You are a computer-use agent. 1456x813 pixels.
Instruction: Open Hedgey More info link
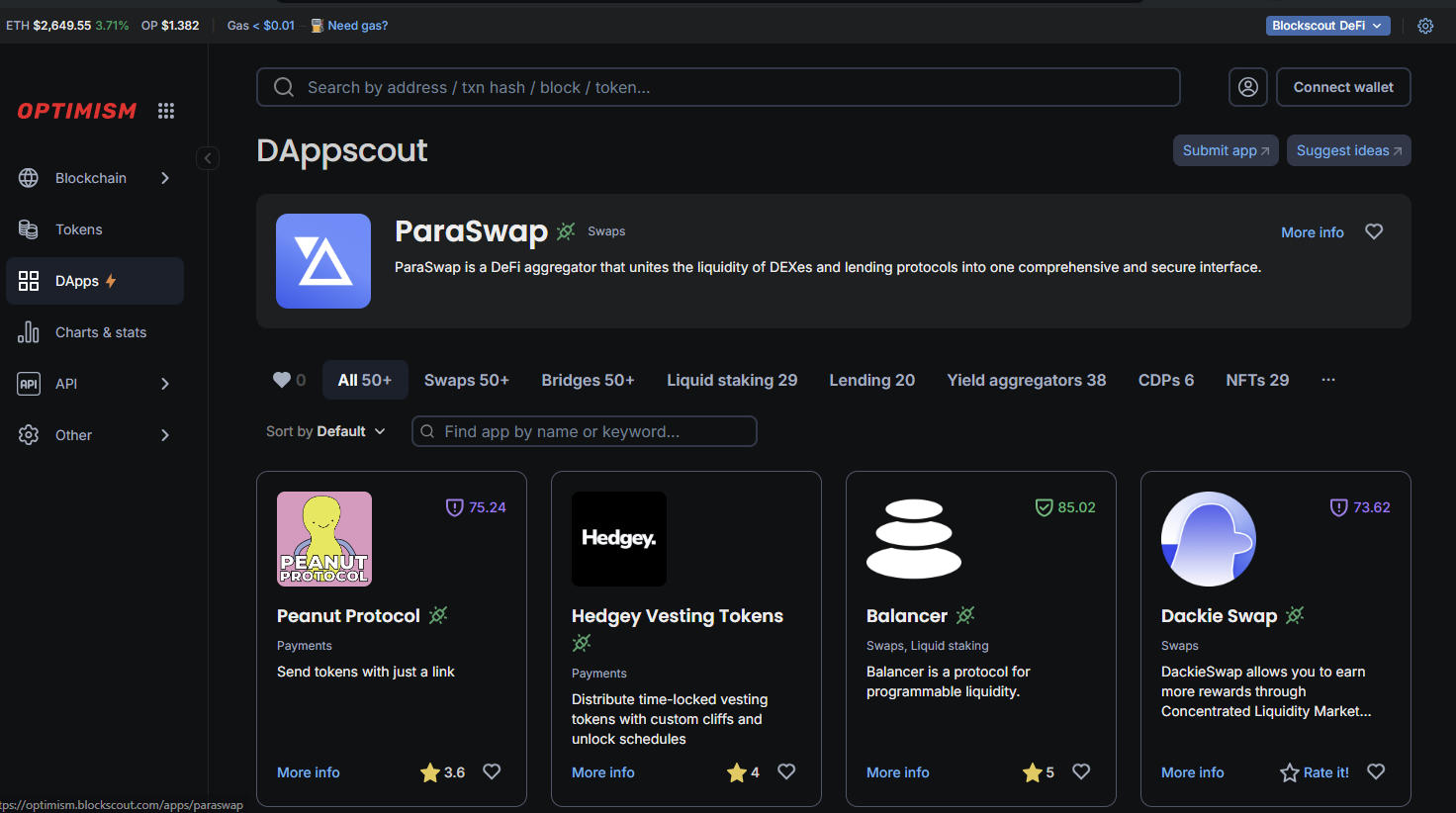point(603,772)
